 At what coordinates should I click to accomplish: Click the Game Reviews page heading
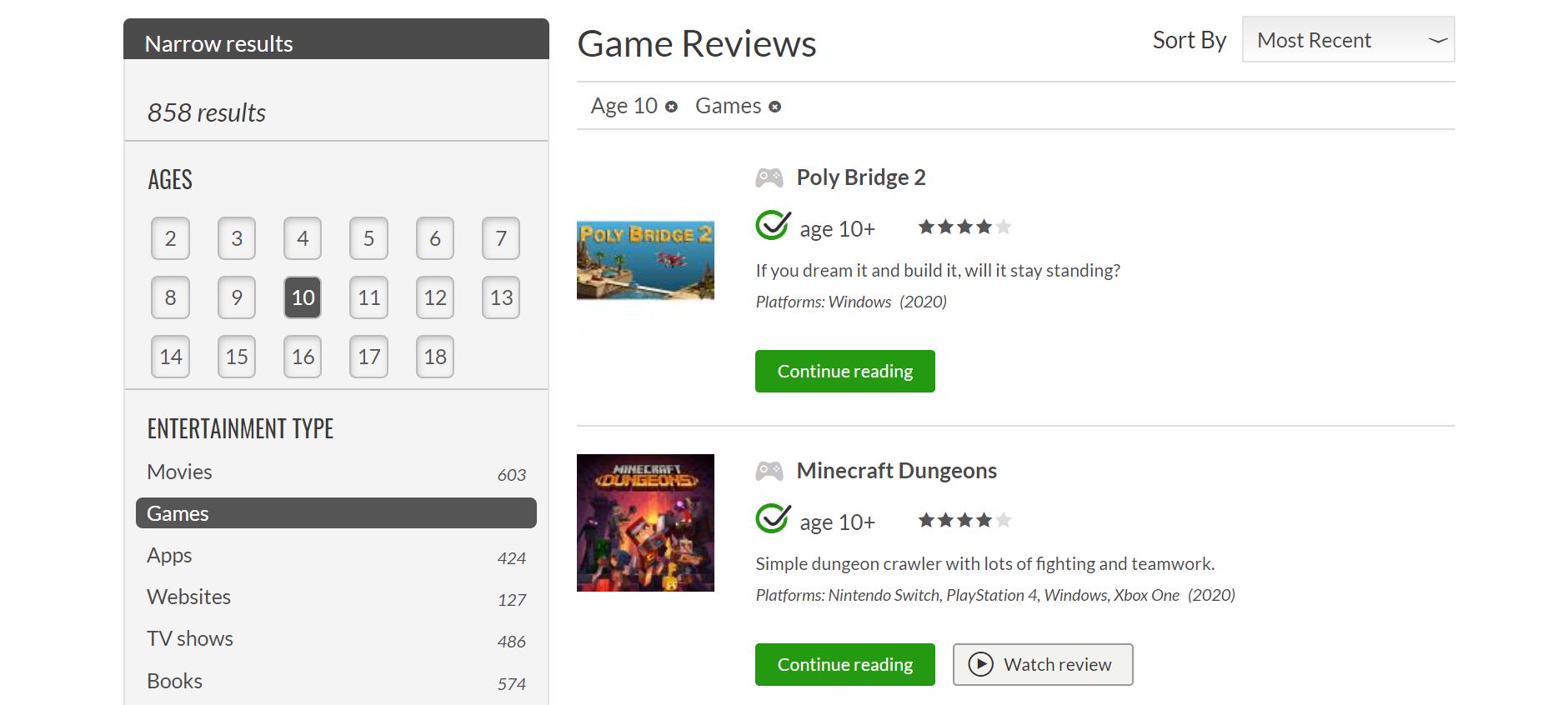click(697, 43)
